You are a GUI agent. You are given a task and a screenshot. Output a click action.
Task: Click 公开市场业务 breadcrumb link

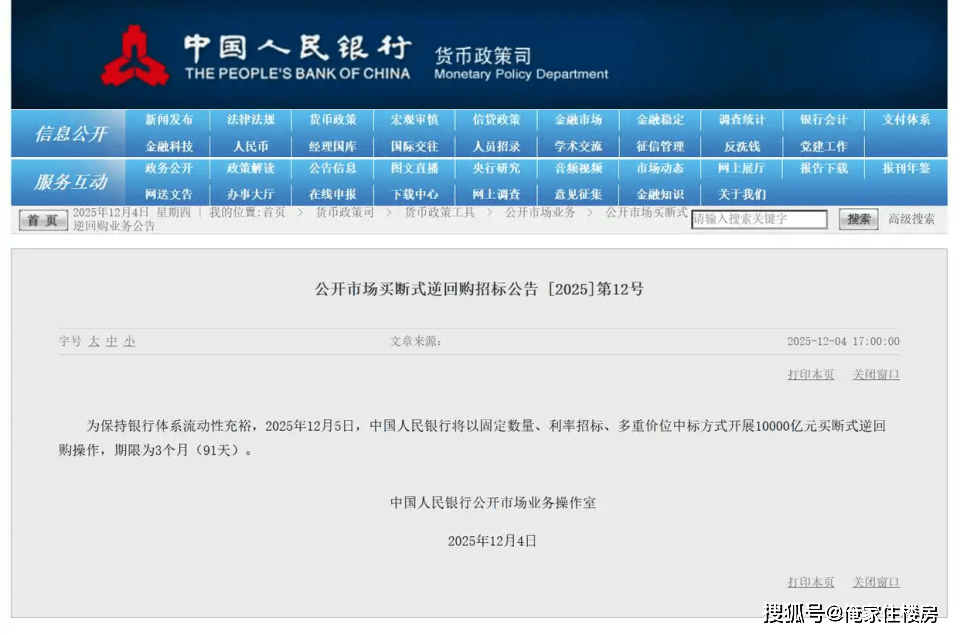pos(540,212)
